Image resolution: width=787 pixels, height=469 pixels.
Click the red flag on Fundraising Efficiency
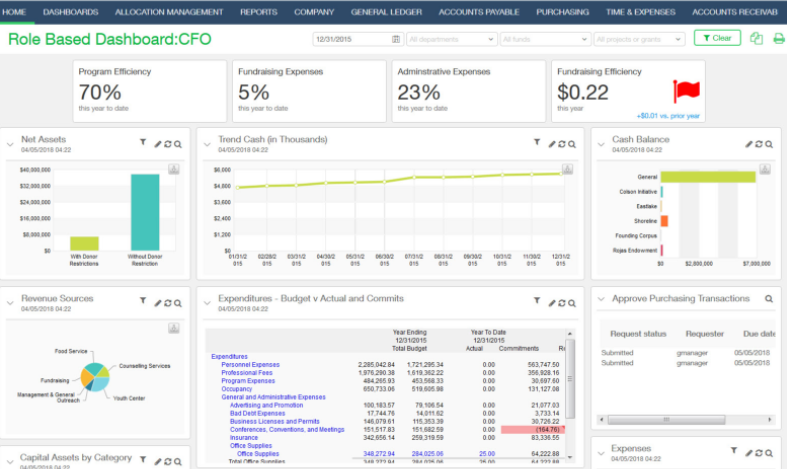tap(686, 91)
